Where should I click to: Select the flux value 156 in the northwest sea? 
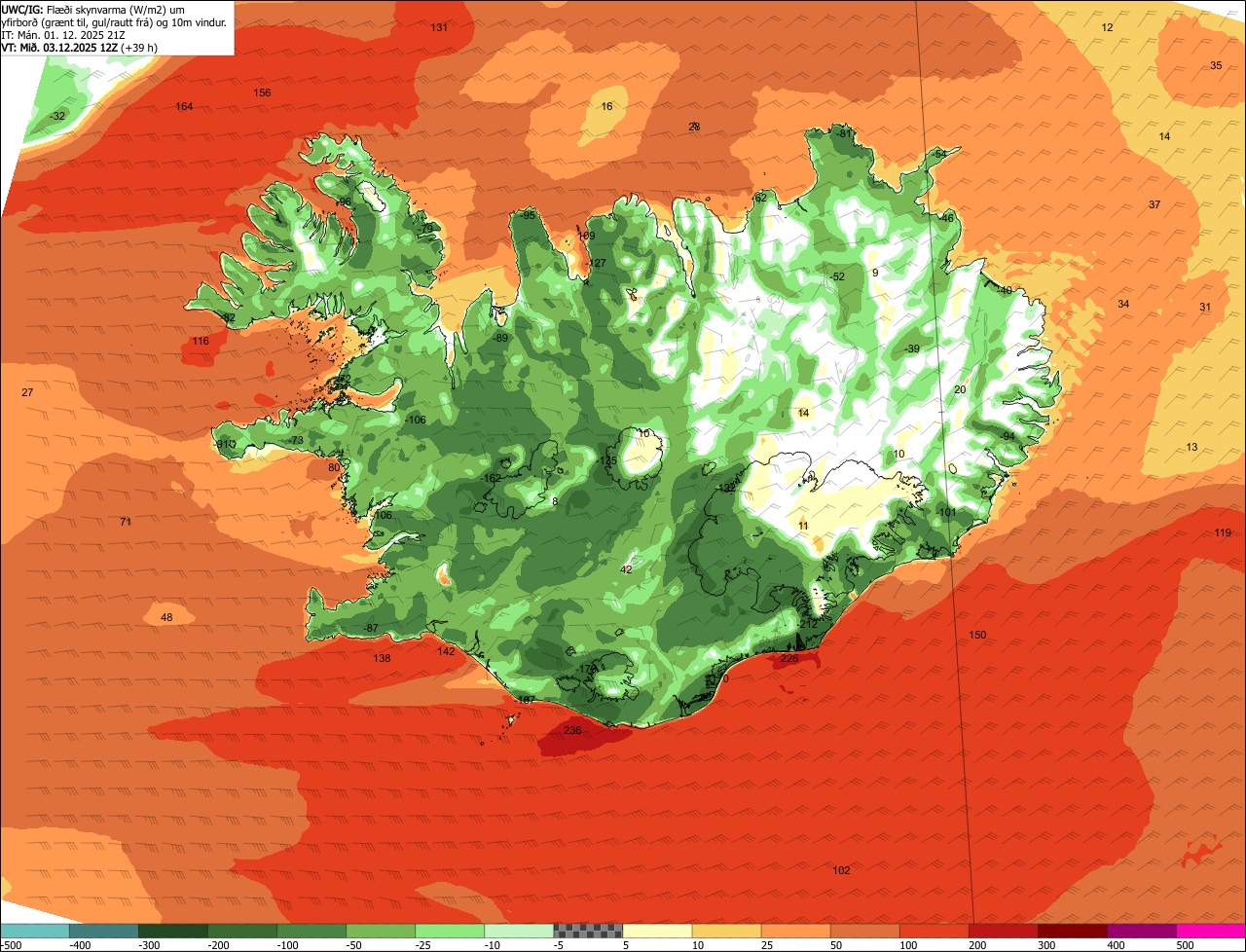tap(262, 92)
